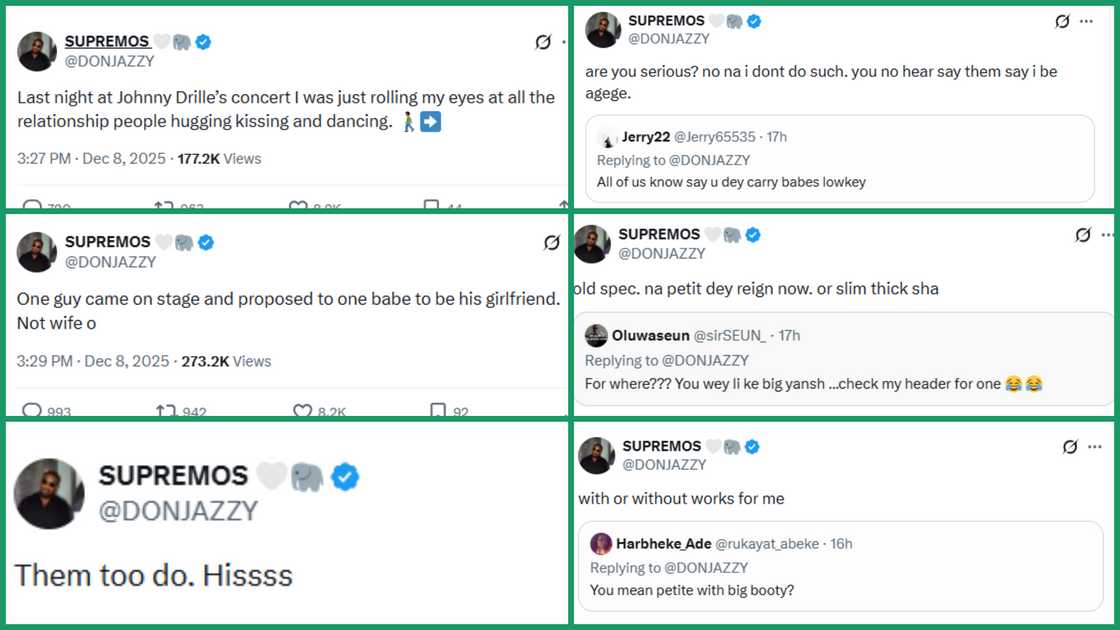Open the 273.2K Views analytics link
Image resolution: width=1120 pixels, height=630 pixels.
(226, 361)
